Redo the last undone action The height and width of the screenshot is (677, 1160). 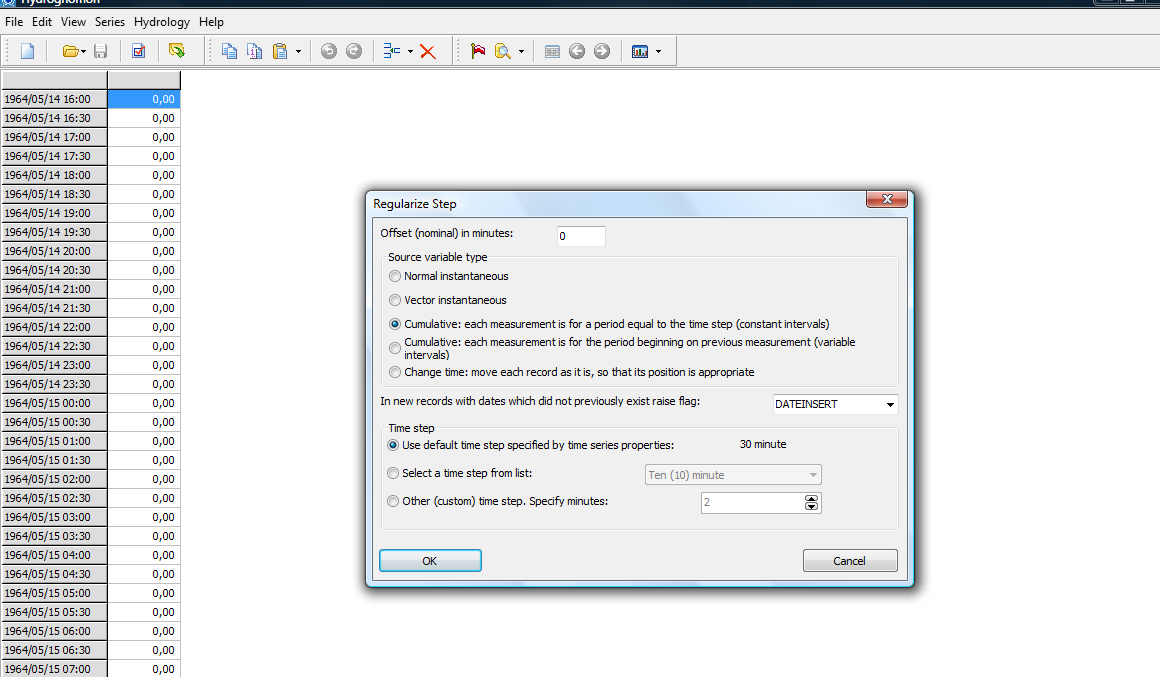tap(354, 51)
